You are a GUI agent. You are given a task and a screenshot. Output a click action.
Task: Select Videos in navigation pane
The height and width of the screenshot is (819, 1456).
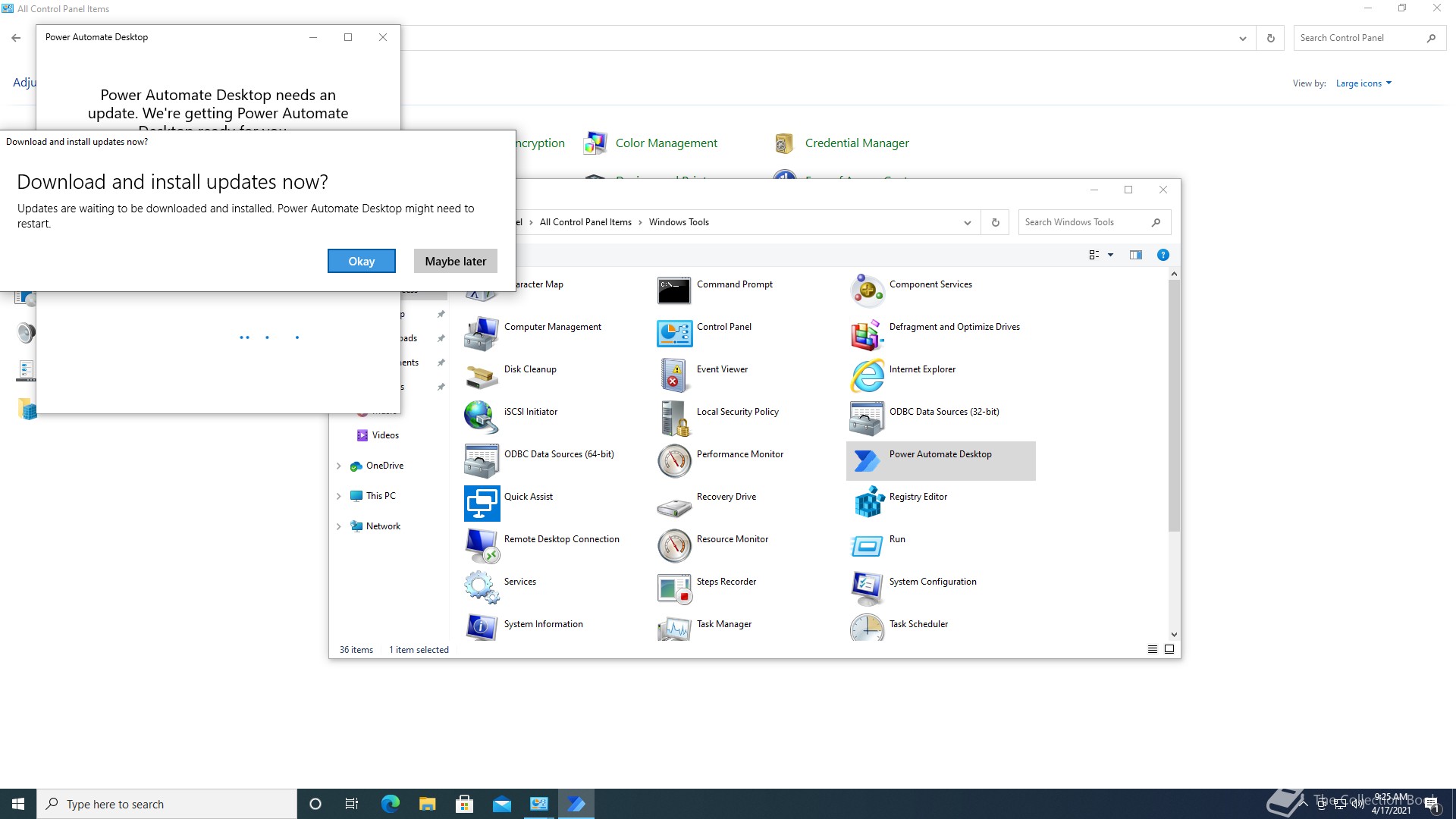[385, 435]
